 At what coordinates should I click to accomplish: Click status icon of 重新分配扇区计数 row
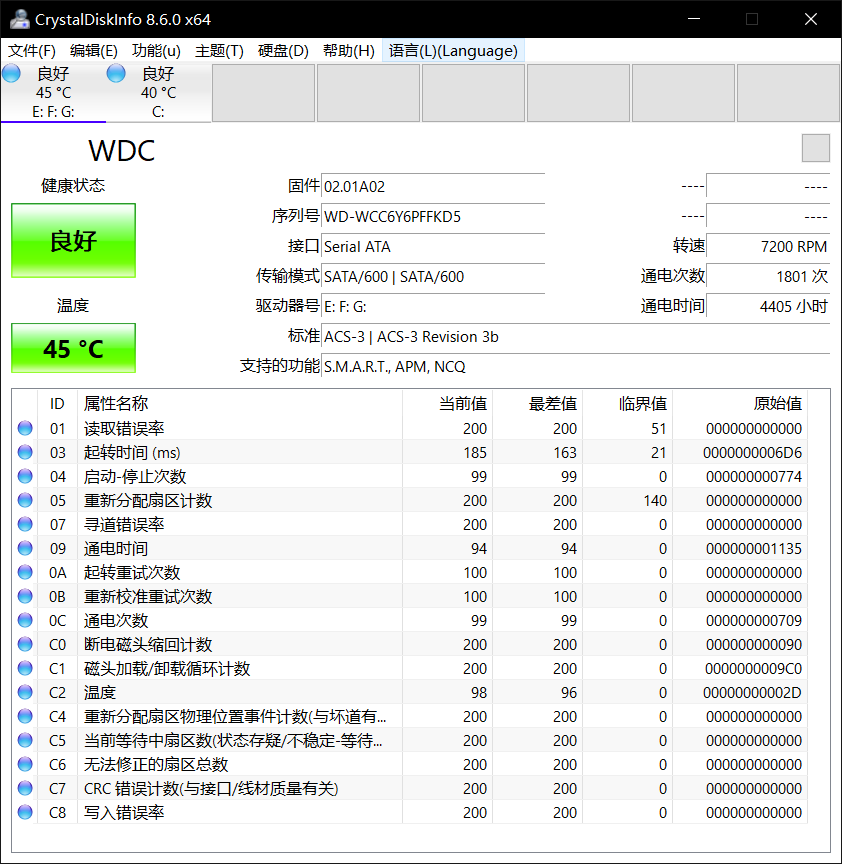point(25,500)
